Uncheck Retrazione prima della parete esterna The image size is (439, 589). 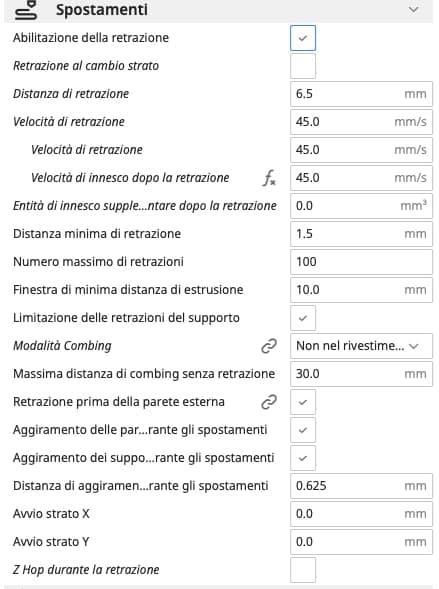(x=303, y=402)
